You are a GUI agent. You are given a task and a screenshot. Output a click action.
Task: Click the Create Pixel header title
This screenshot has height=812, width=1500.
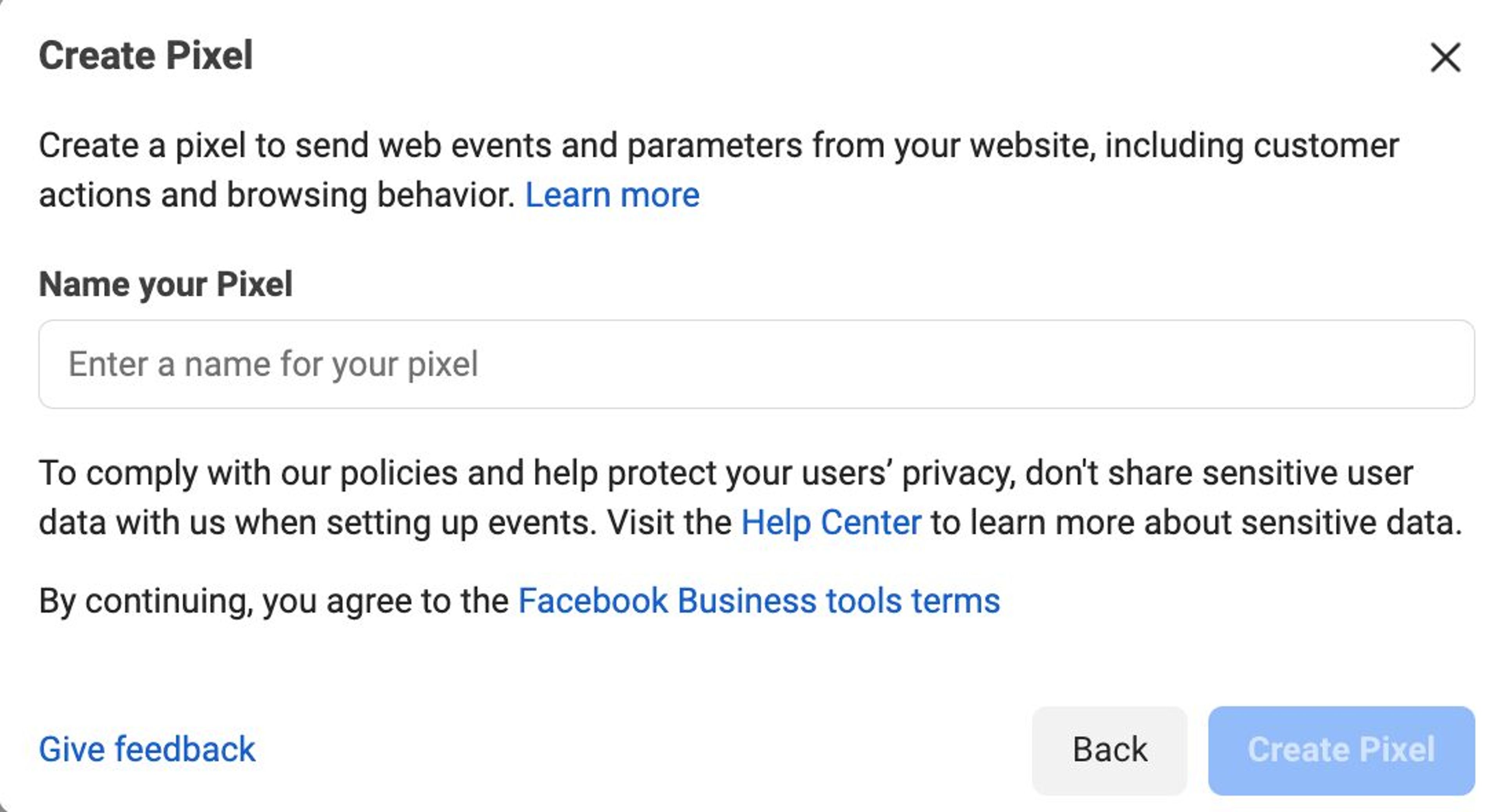[146, 55]
